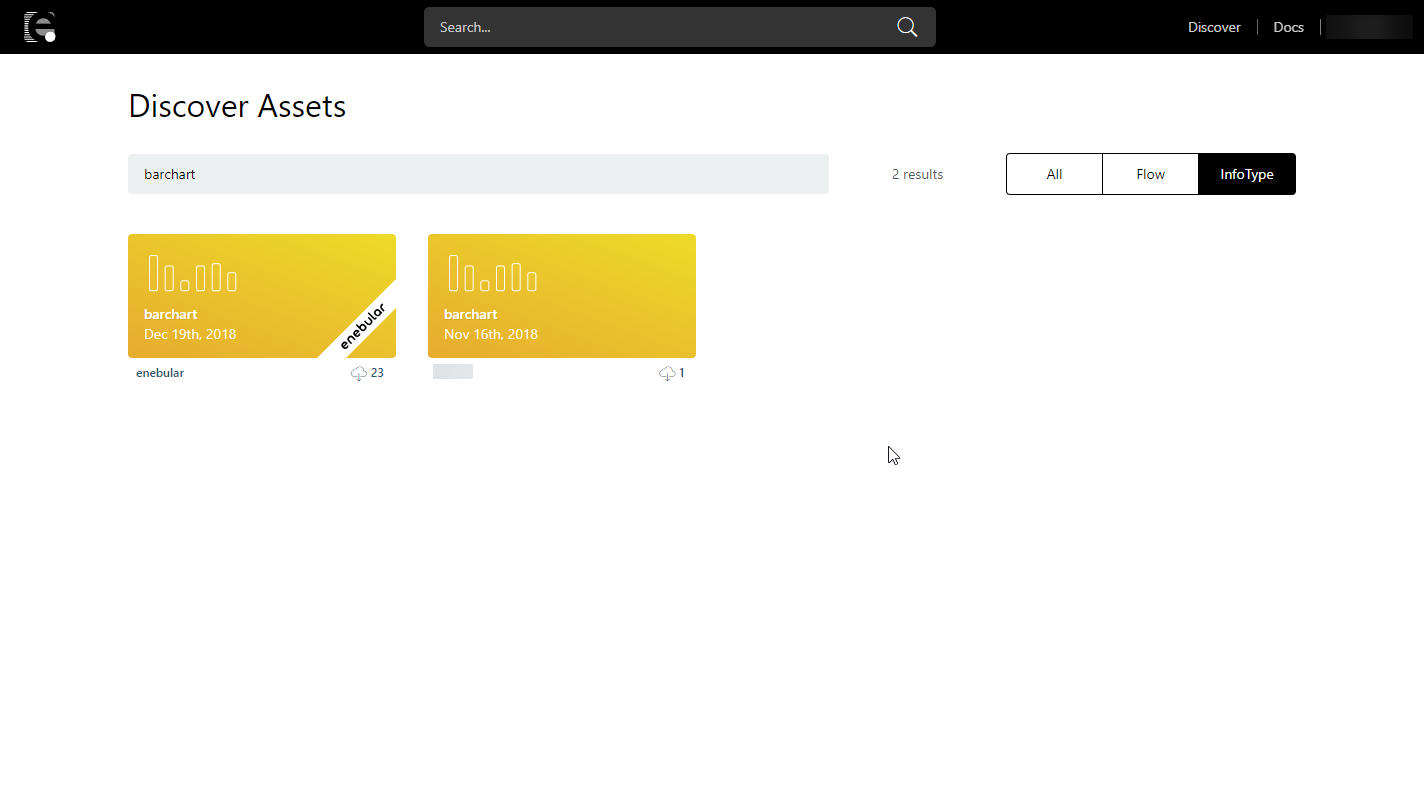Toggle the InfoType filter
The height and width of the screenshot is (812, 1424).
[x=1246, y=174]
